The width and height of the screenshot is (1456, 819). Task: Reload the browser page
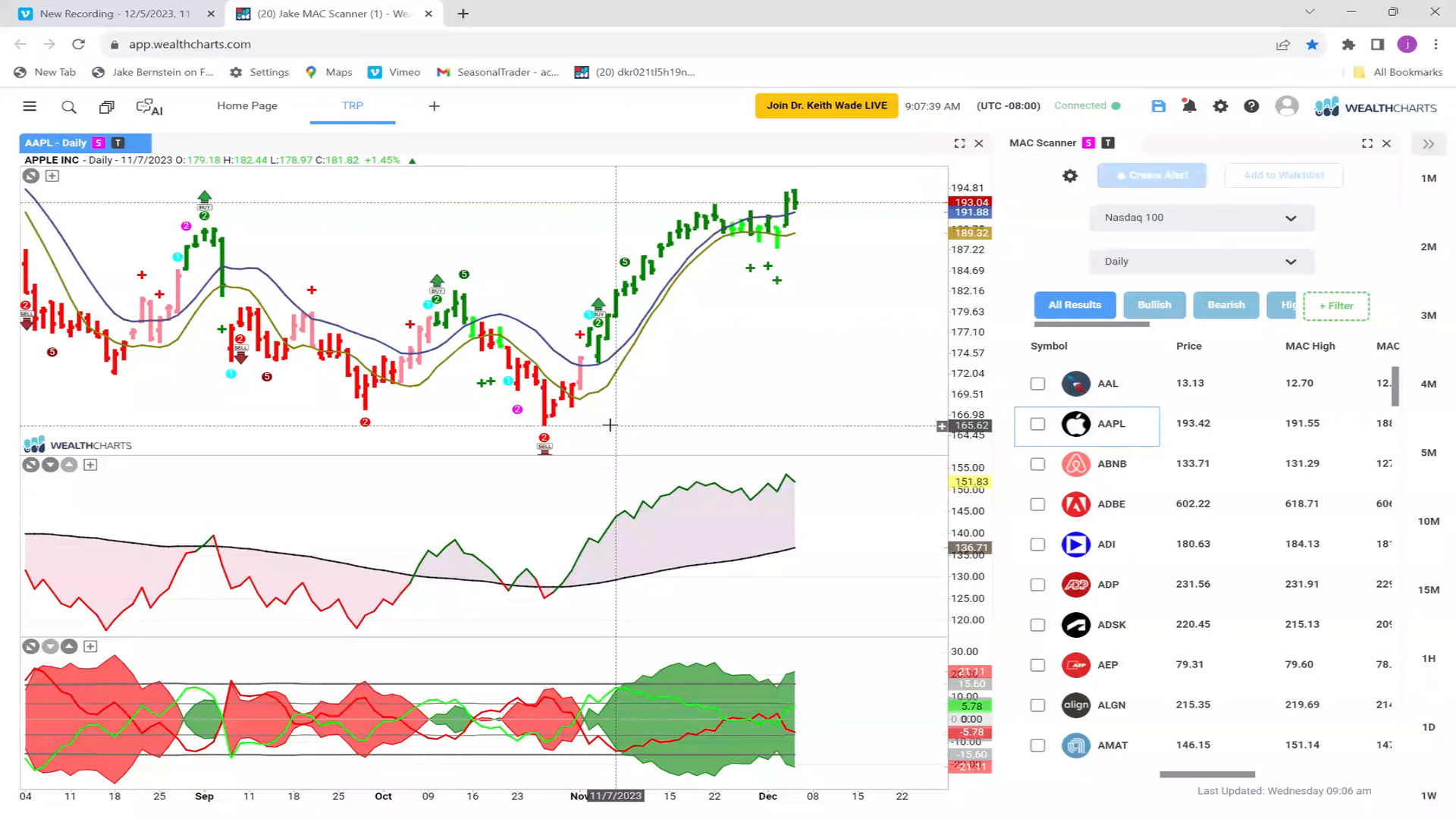point(78,45)
